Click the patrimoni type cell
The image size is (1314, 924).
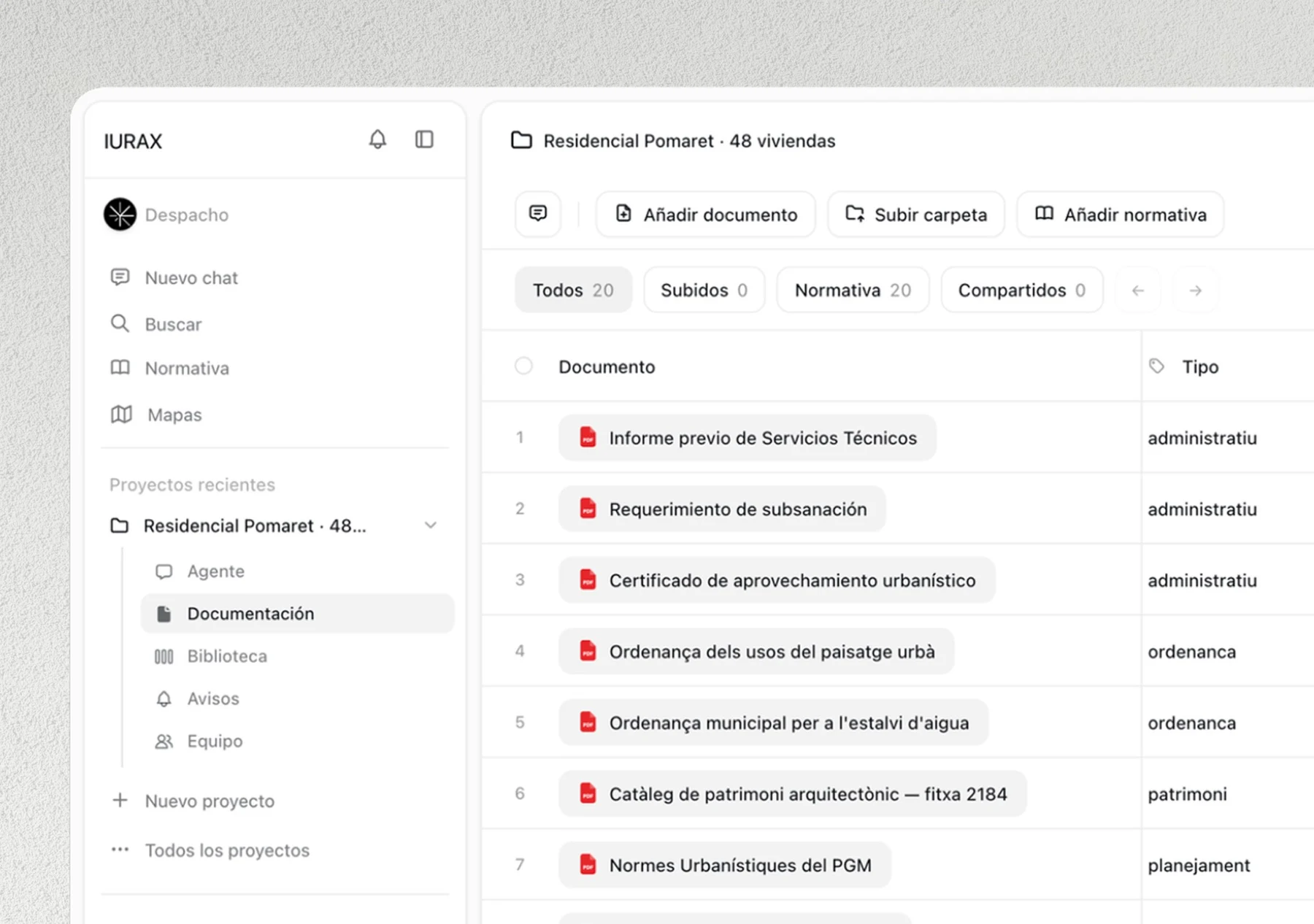(x=1187, y=793)
